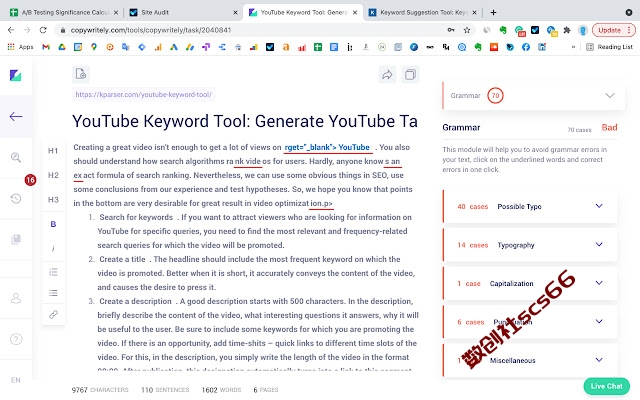
Task: Toggle italic formatting button
Action: coord(53,248)
